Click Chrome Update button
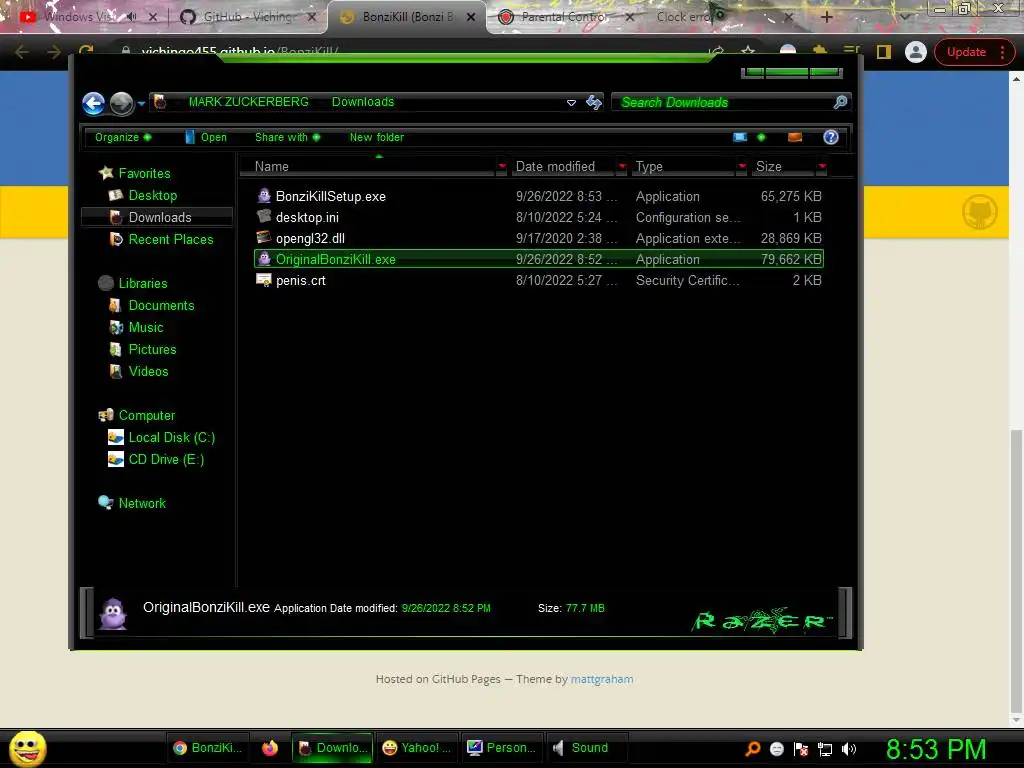 974,52
